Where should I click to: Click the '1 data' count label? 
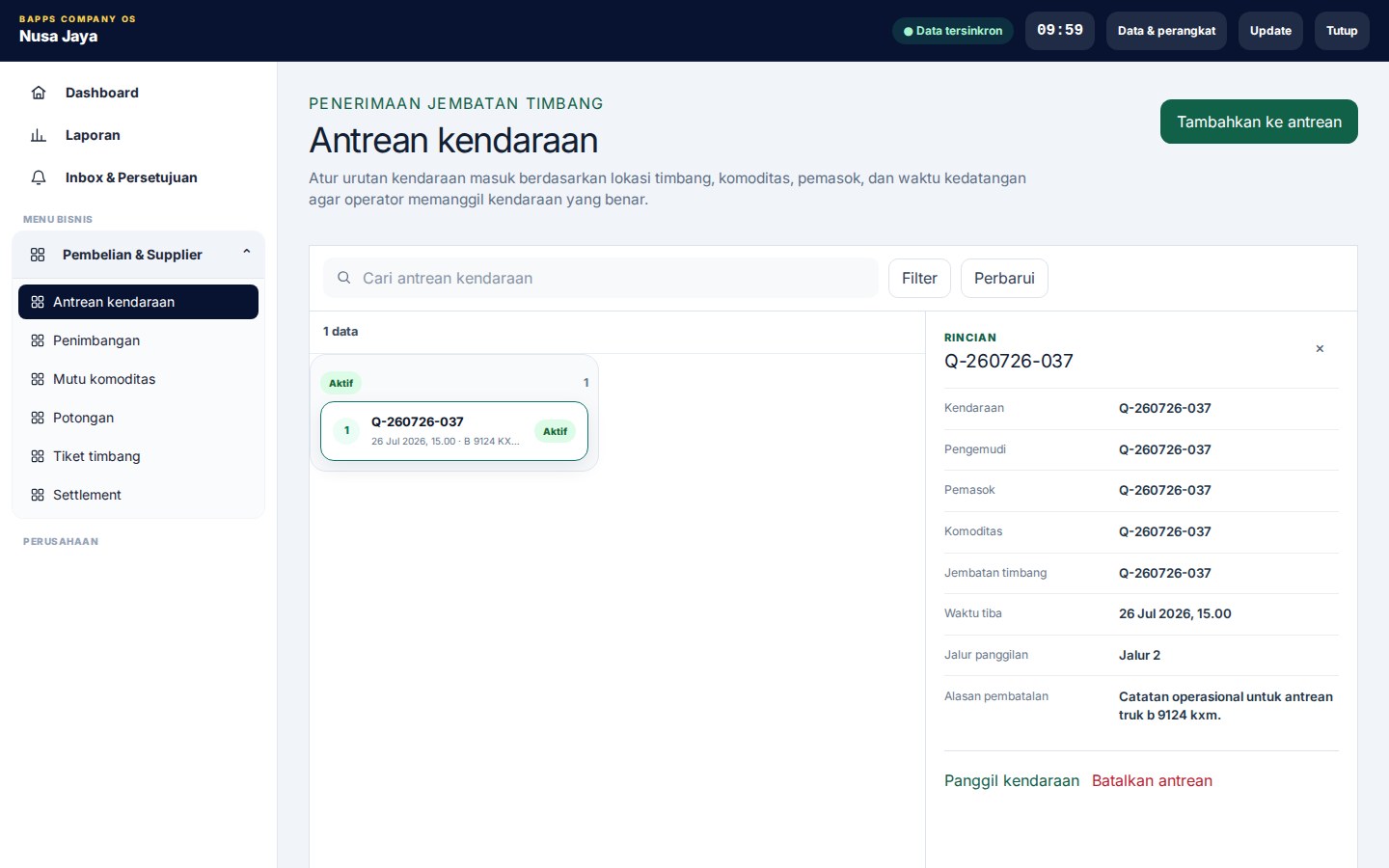pyautogui.click(x=340, y=332)
